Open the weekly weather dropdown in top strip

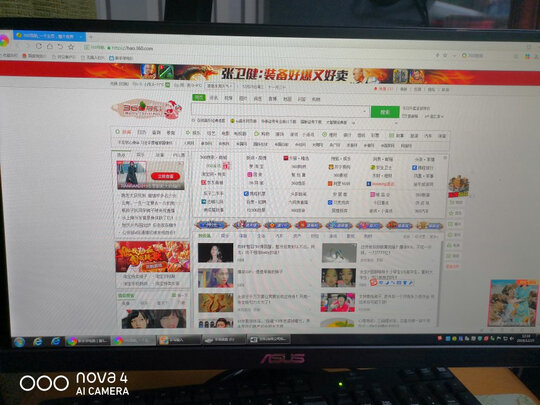220,86
